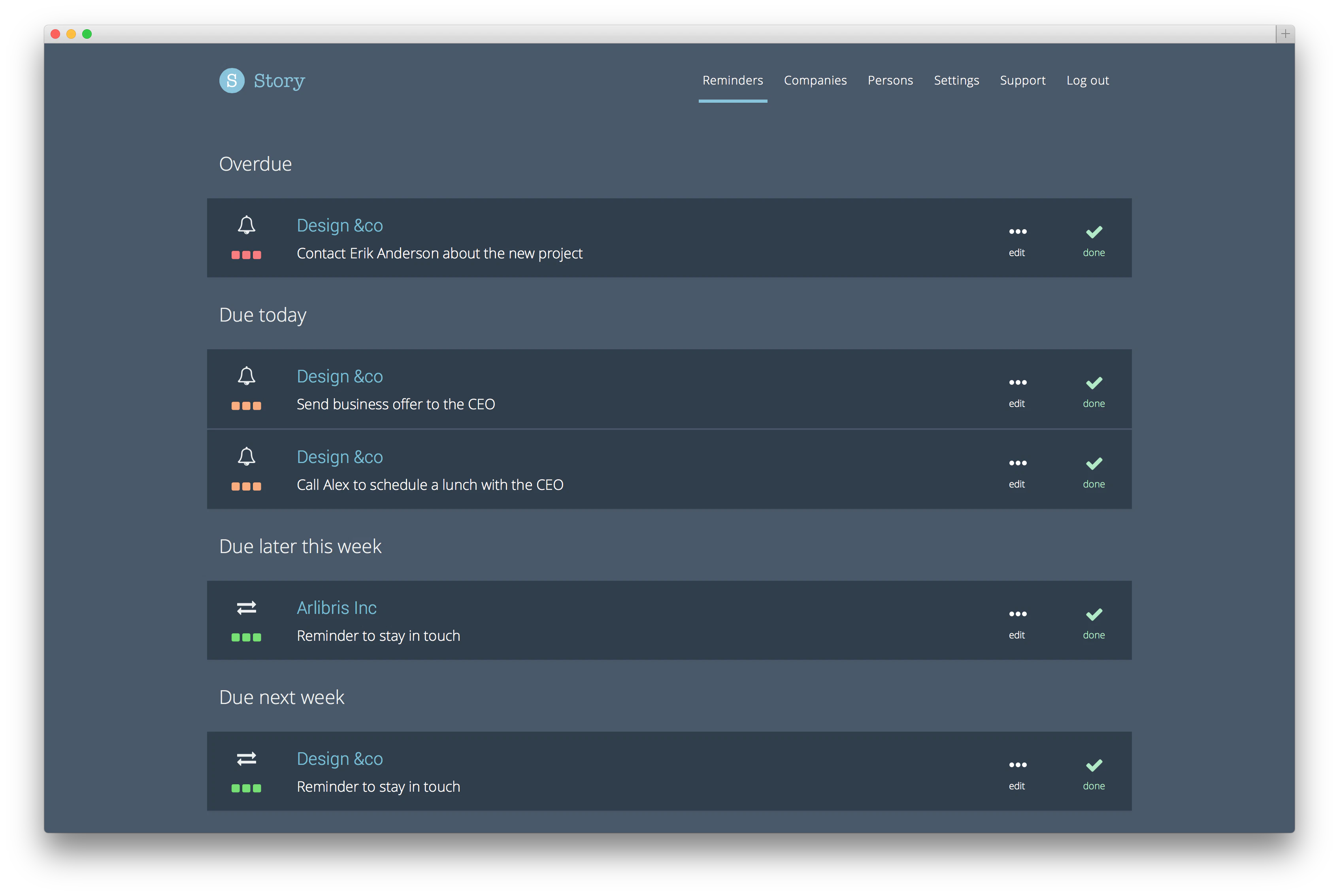Switch to the Companies tab
The width and height of the screenshot is (1339, 896).
pos(815,81)
